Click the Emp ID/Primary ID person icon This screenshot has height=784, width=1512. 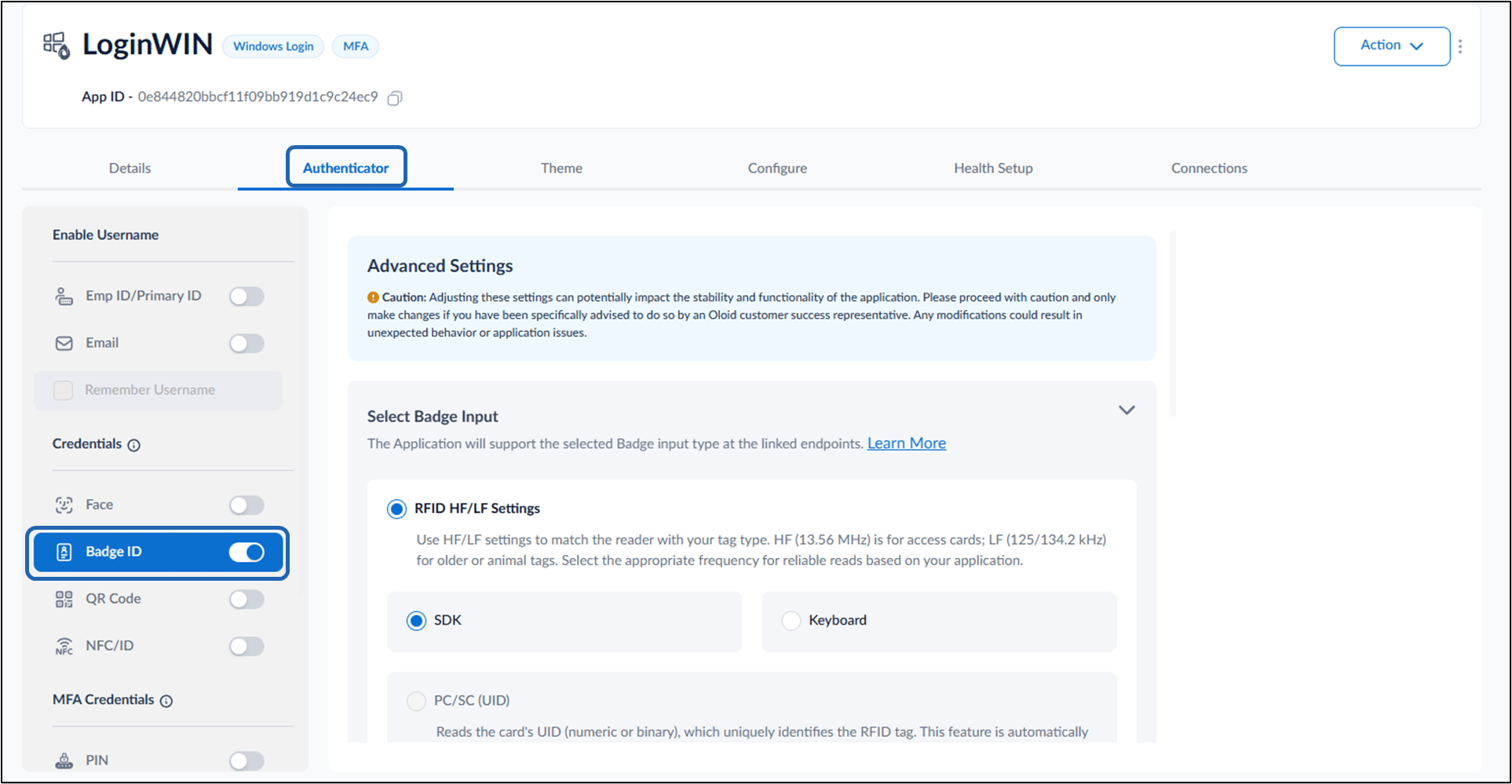point(64,297)
